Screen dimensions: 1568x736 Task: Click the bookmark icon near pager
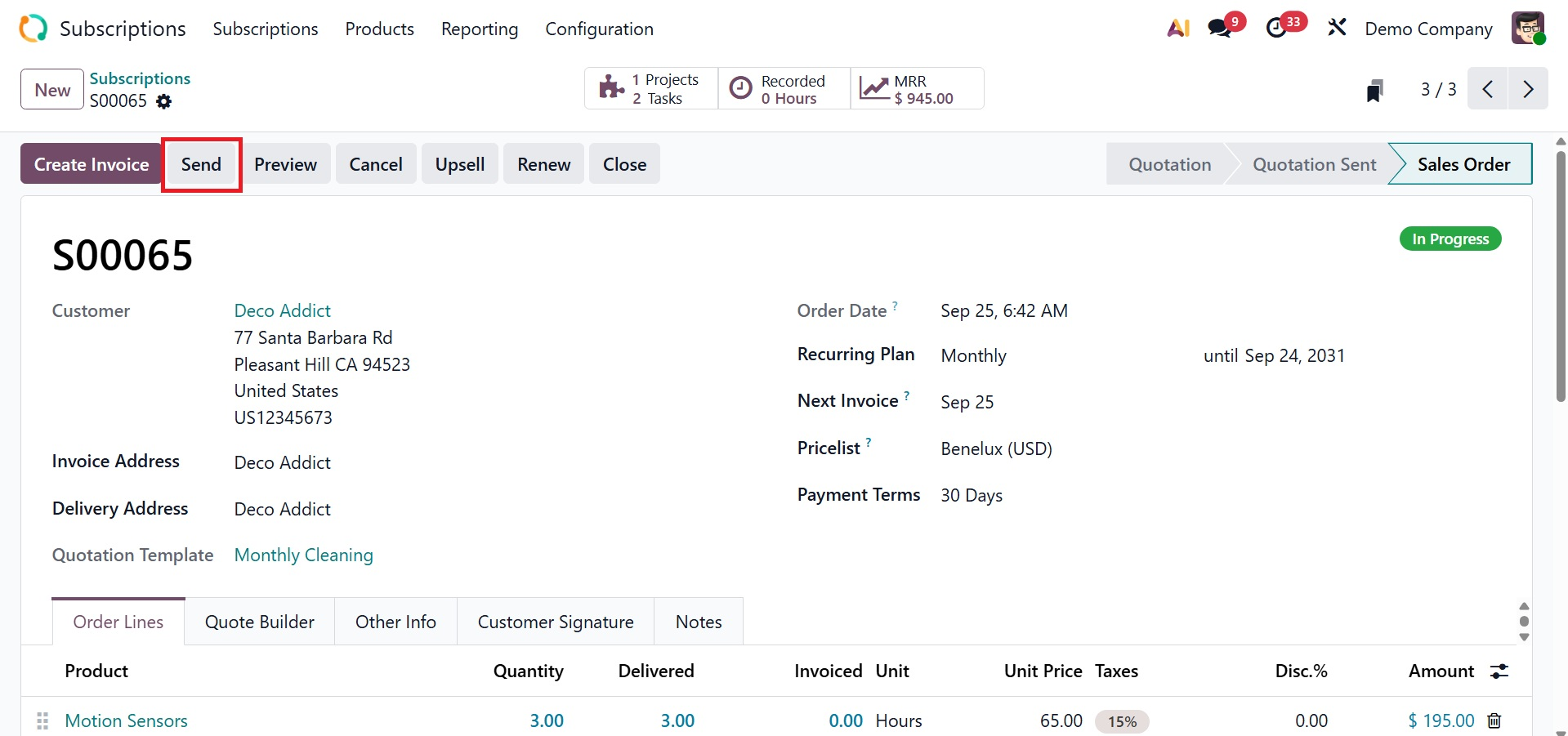coord(1374,90)
